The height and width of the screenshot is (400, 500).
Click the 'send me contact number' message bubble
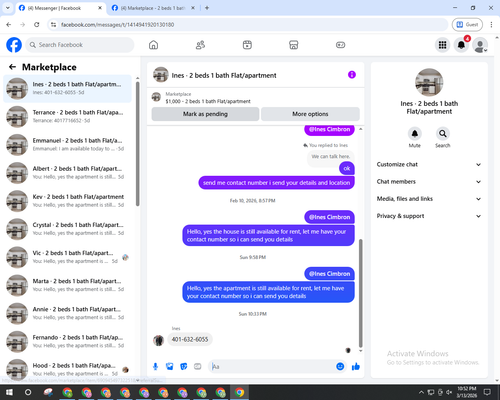(276, 183)
